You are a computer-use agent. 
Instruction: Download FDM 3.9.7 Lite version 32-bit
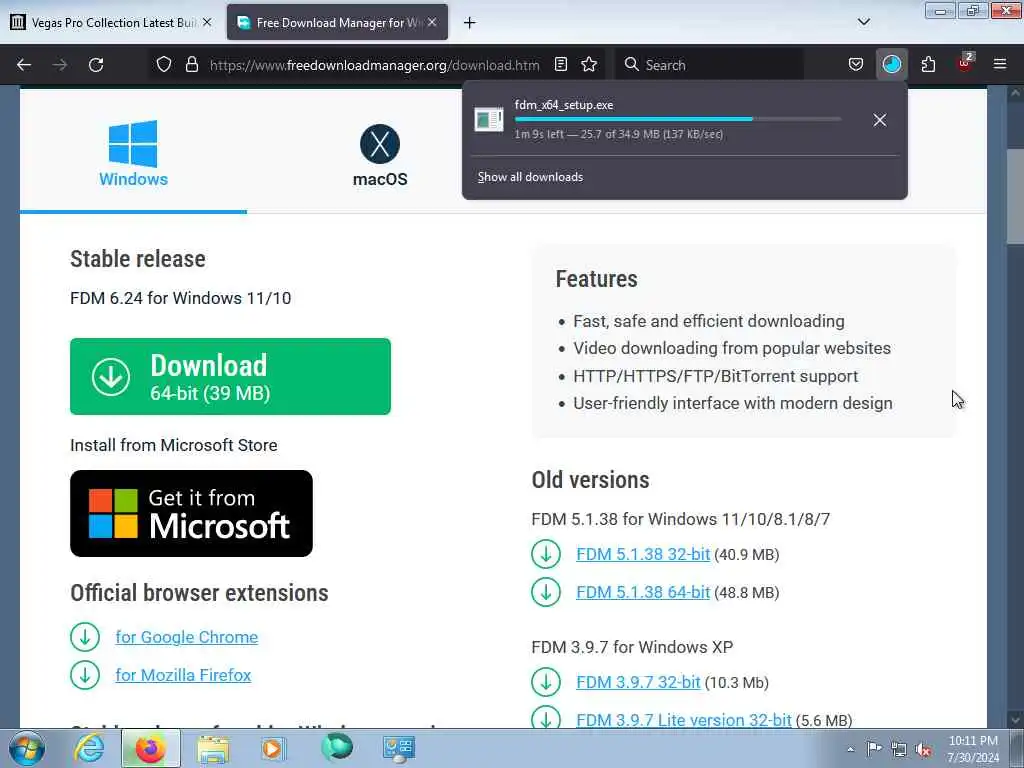684,720
